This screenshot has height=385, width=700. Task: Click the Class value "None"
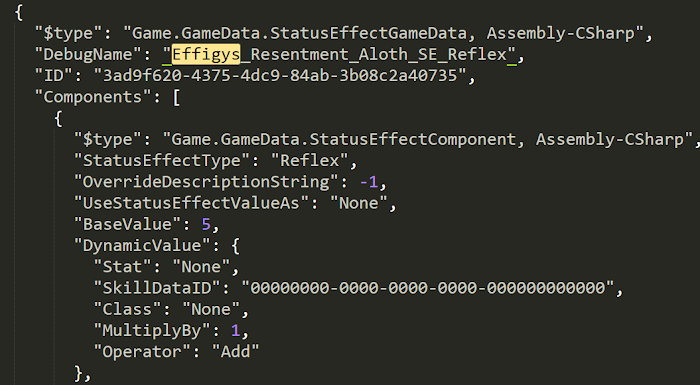[x=211, y=309]
